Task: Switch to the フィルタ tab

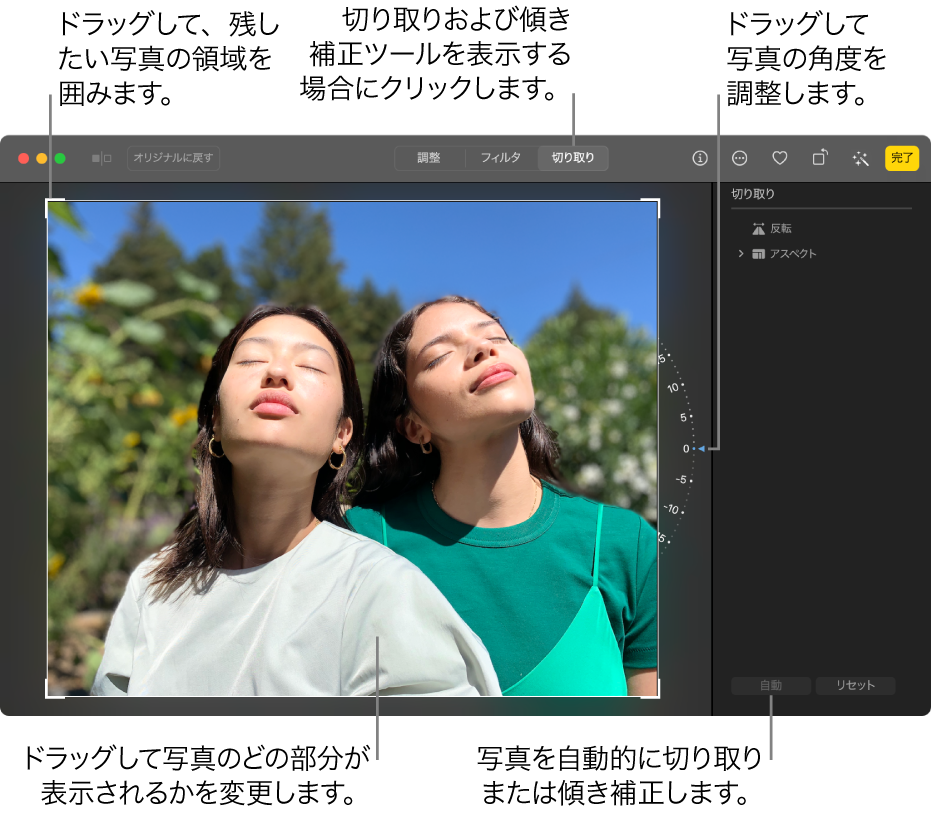Action: (x=499, y=158)
